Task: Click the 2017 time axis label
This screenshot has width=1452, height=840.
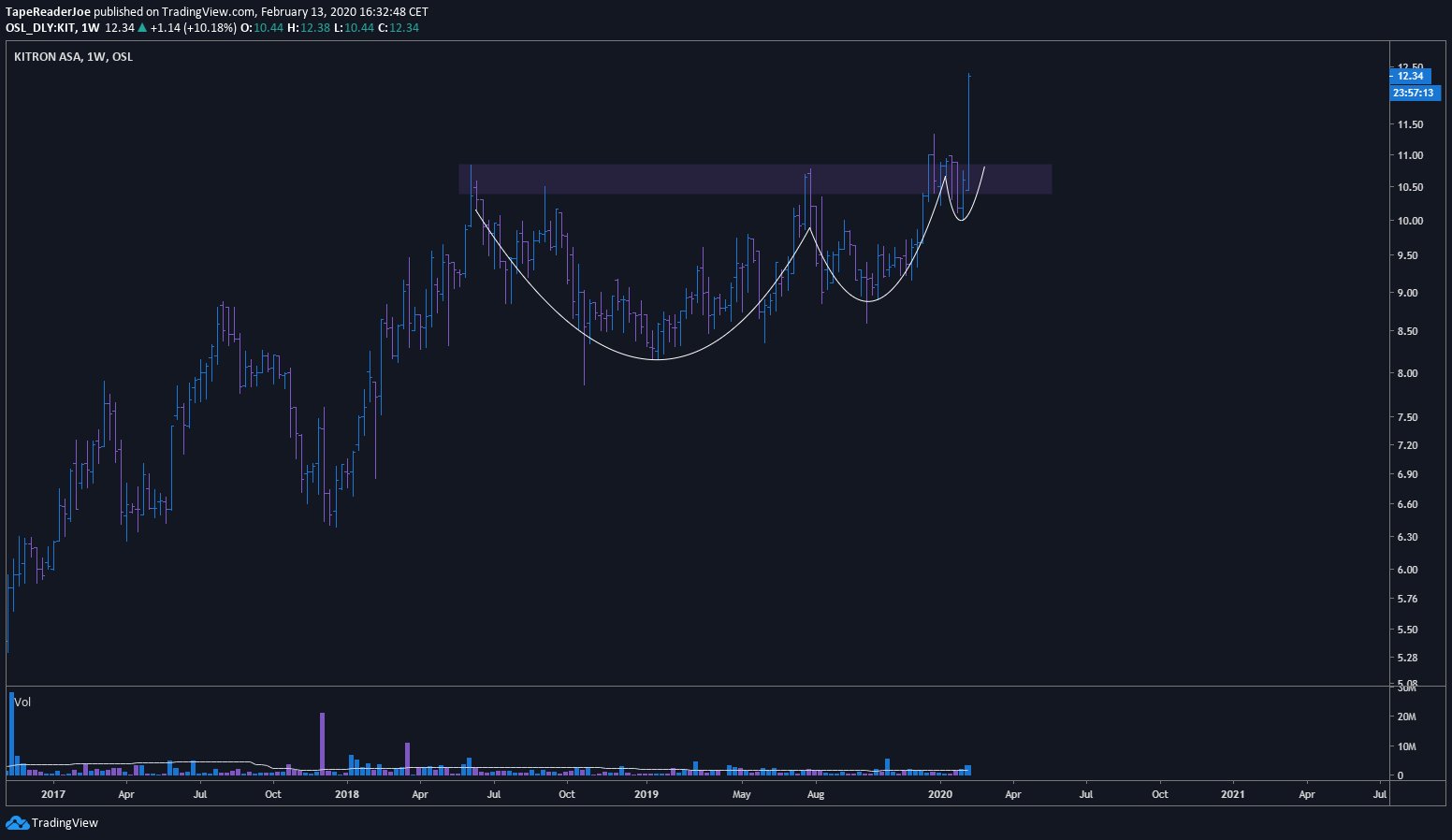Action: (53, 794)
